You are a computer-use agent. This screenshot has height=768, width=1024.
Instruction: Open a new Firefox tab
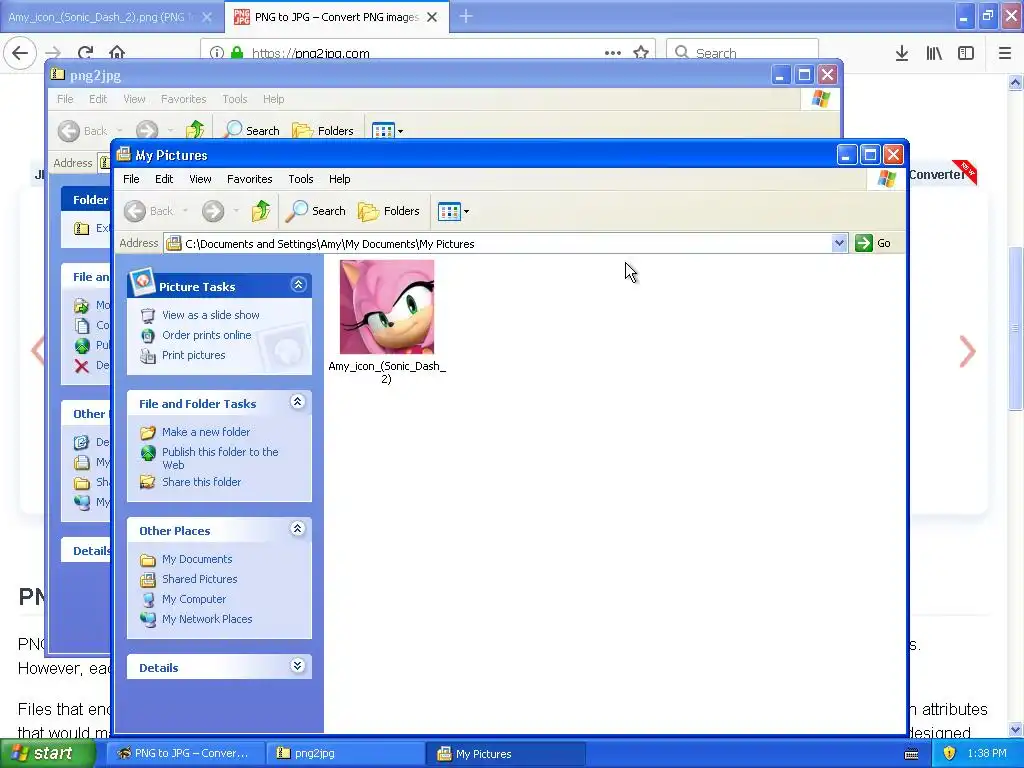tap(466, 16)
